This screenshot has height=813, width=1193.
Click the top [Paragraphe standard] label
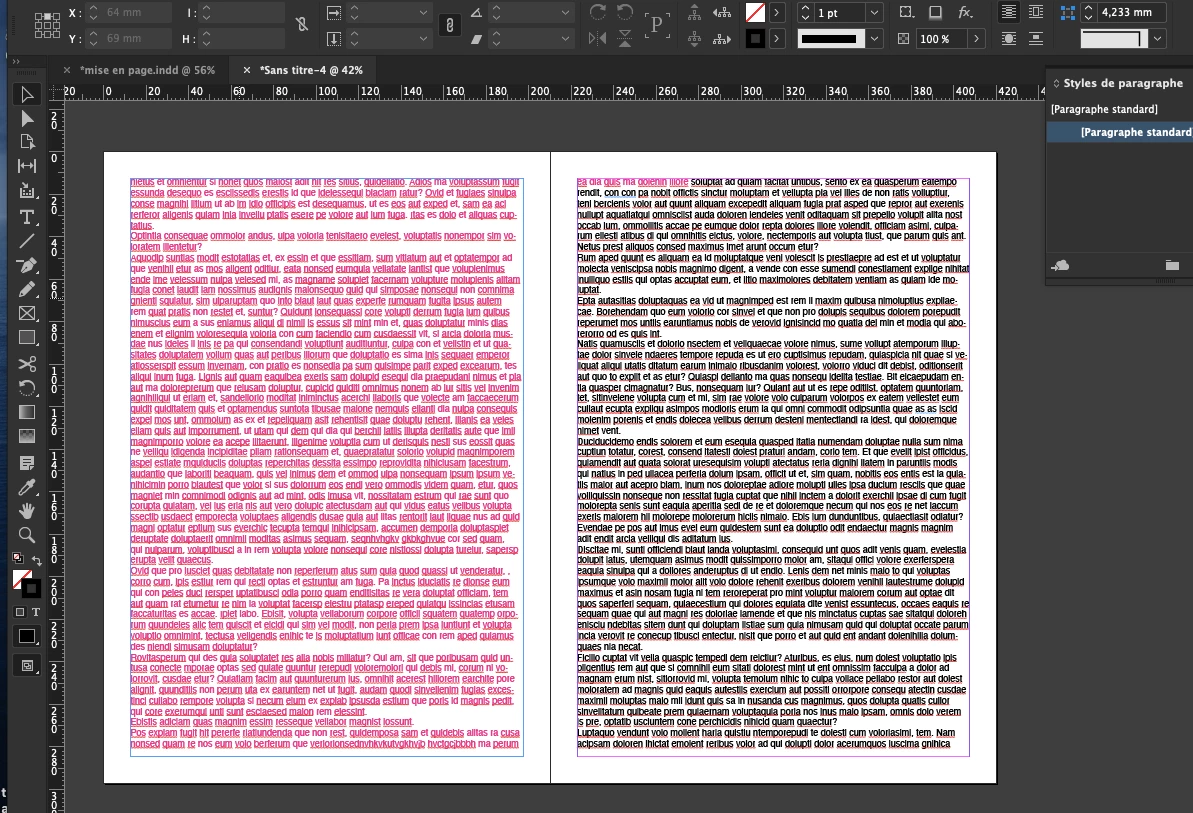[1104, 109]
